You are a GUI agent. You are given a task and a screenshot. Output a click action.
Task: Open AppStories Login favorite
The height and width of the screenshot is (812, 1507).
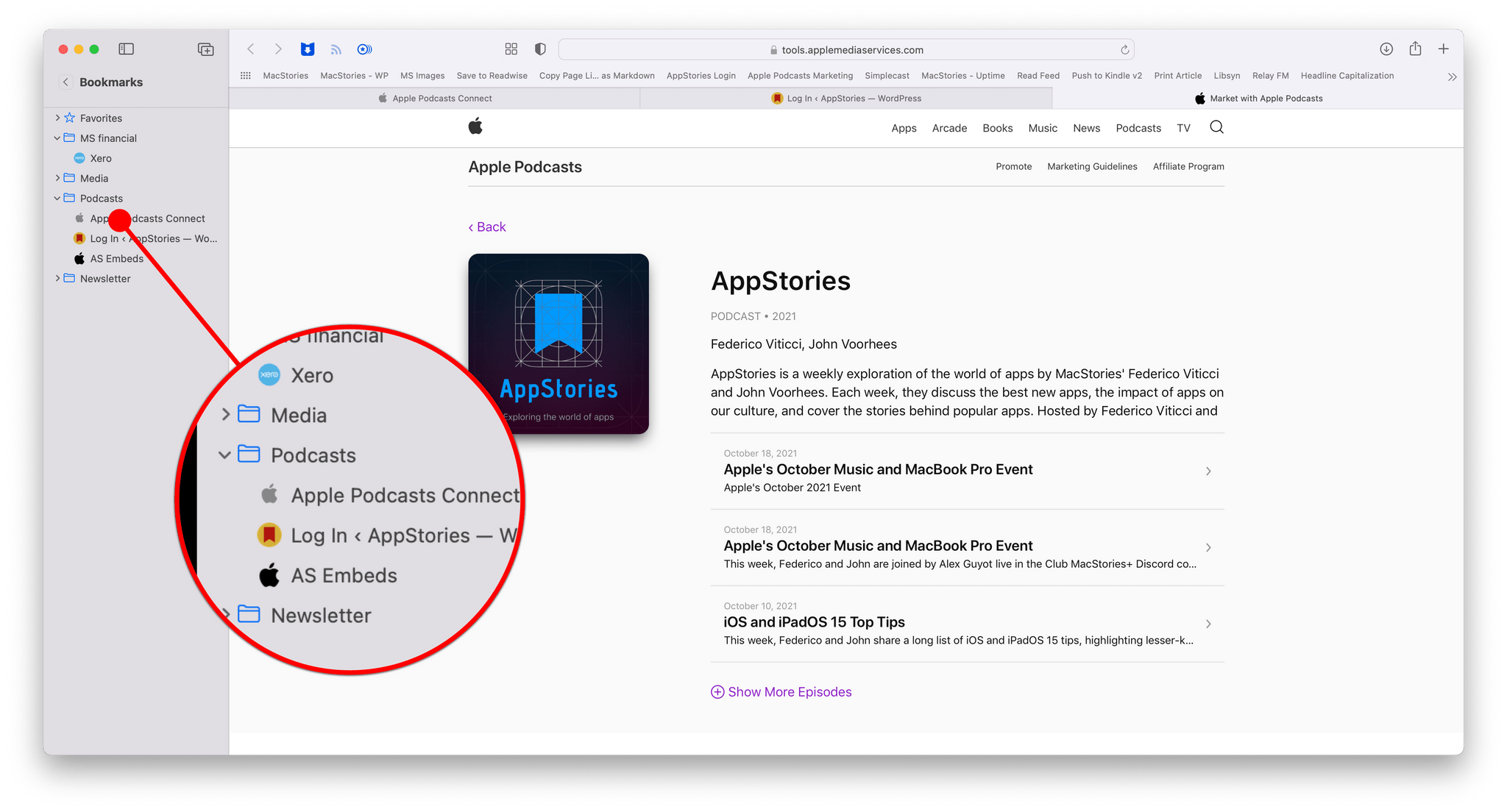701,76
